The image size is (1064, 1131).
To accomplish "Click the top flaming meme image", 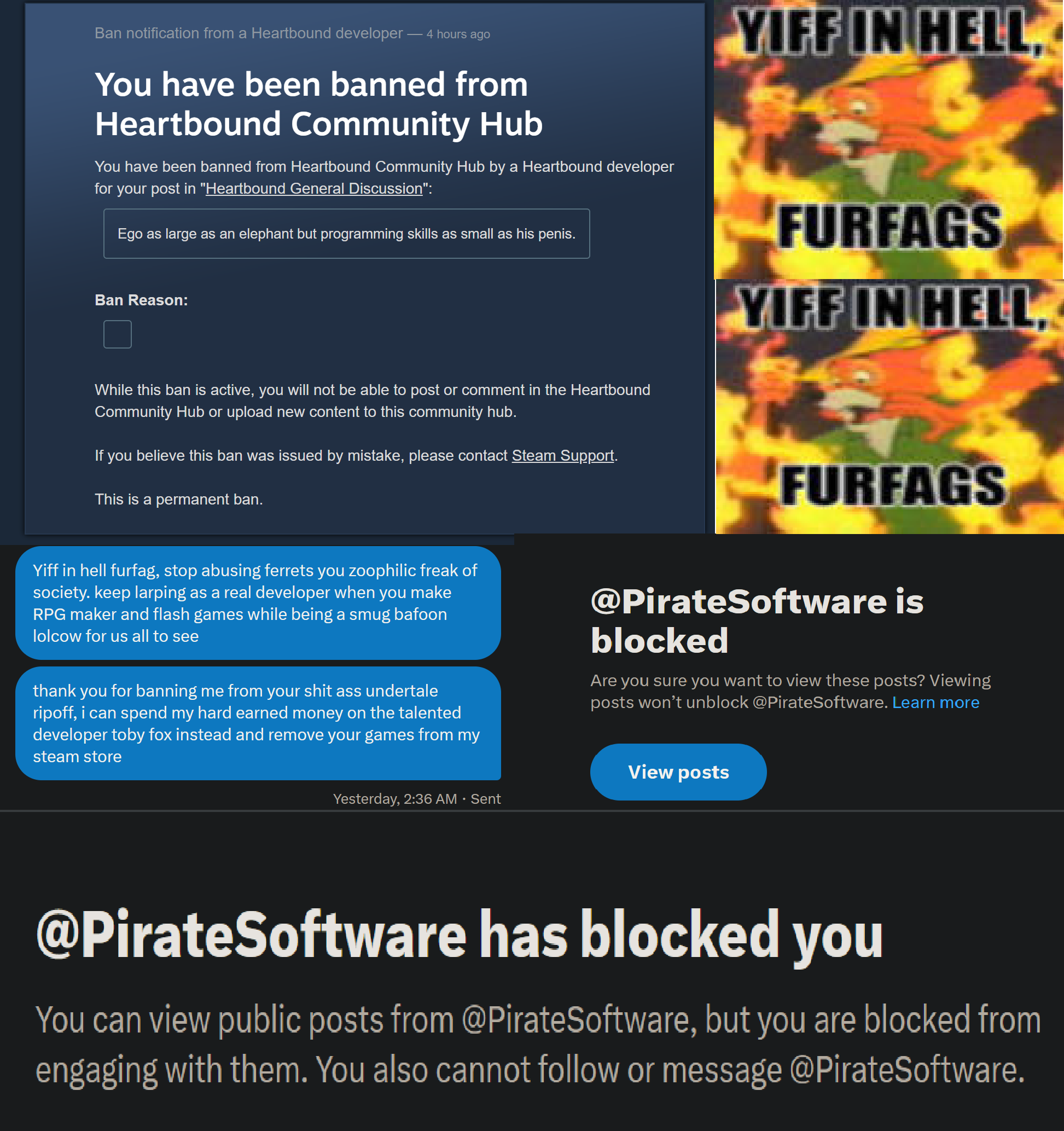I will pos(889,140).
